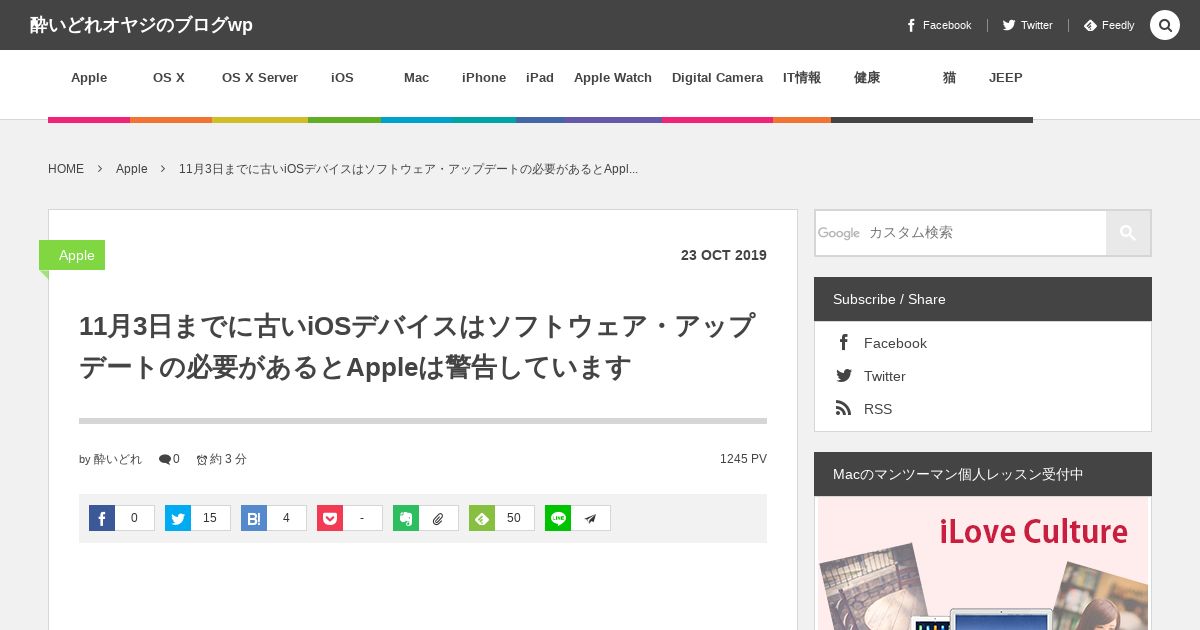Click sidebar Twitter text link
This screenshot has height=630, width=1200.
pyautogui.click(x=885, y=376)
